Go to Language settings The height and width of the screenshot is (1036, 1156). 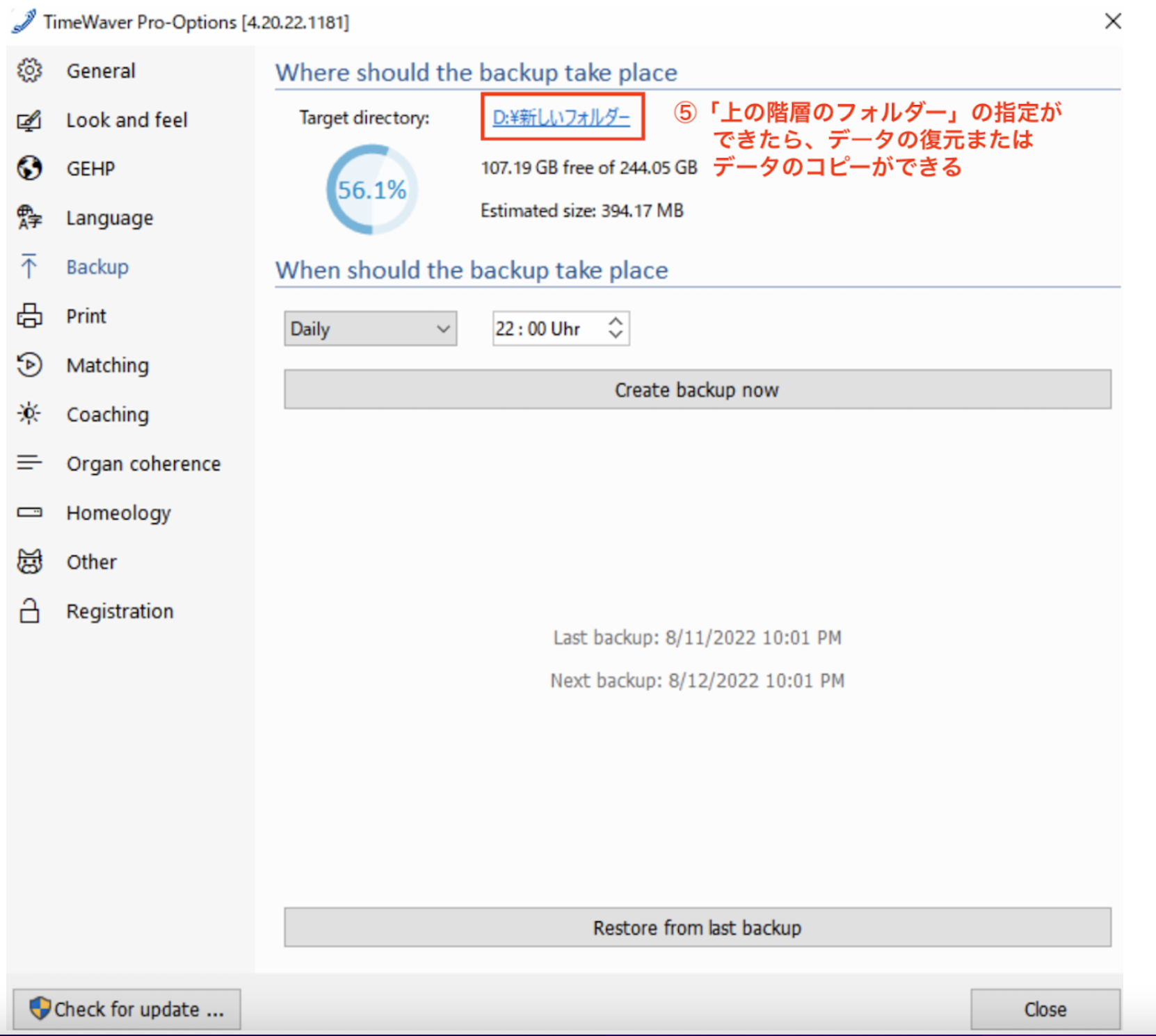pos(110,218)
